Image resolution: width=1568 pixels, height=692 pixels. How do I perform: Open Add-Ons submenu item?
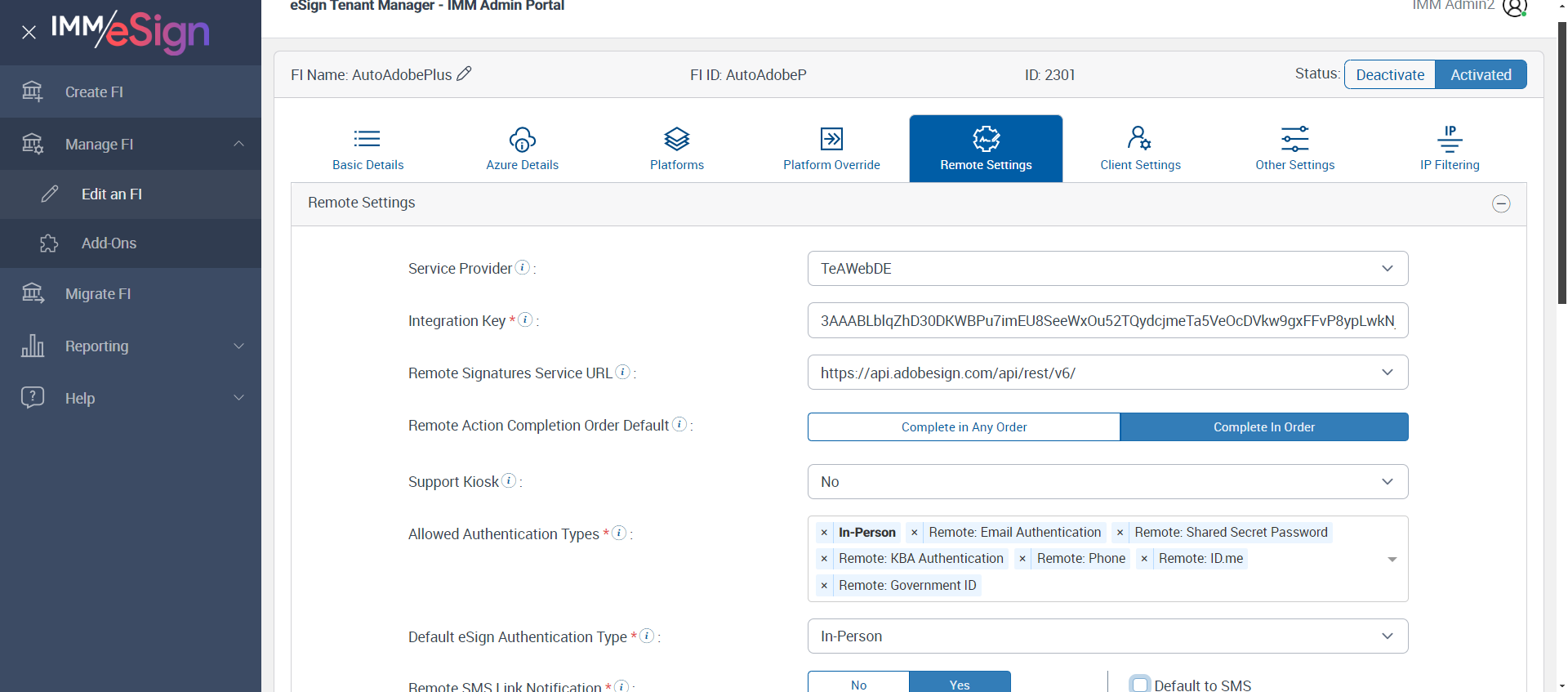[131, 243]
